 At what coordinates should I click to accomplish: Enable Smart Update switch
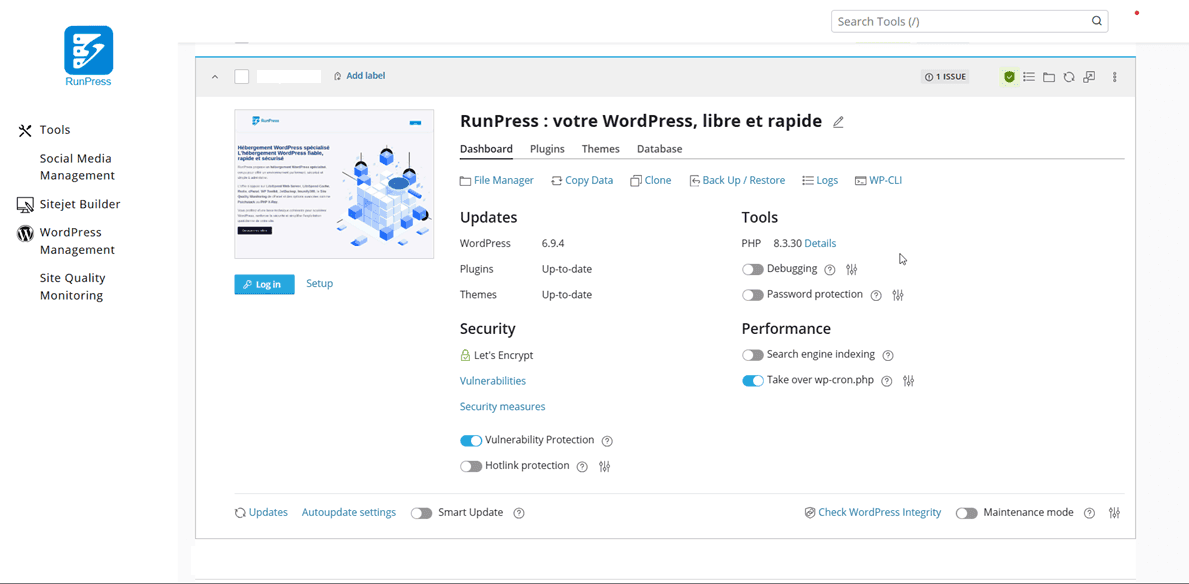tap(422, 513)
